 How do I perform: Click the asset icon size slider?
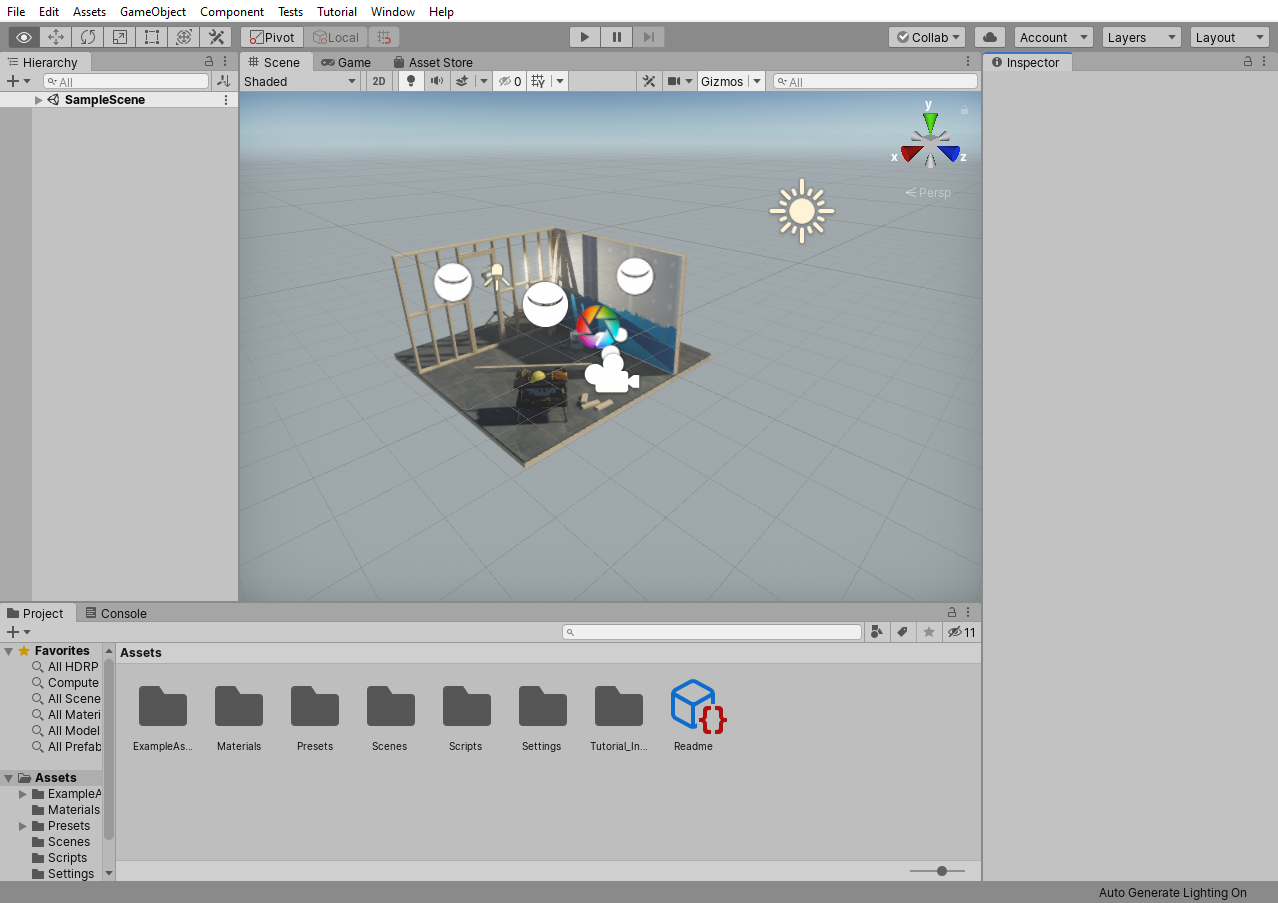pyautogui.click(x=941, y=871)
